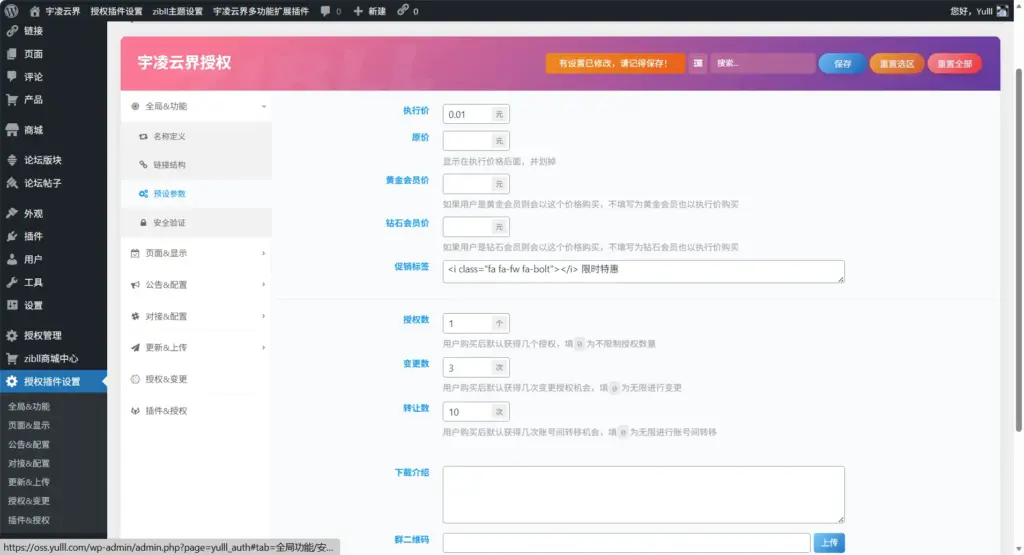Go to 公告&配置 in WordPress sidebar submenu

[x=29, y=444]
